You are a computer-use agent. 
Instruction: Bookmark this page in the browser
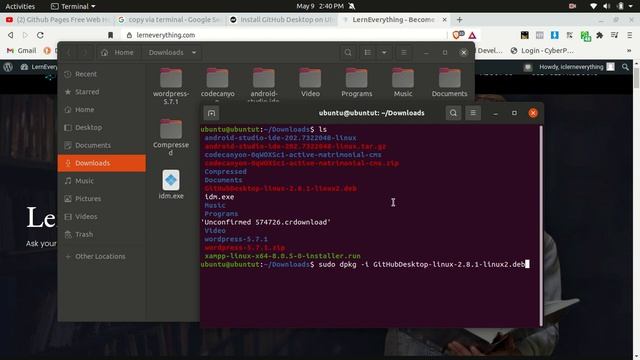(110, 35)
